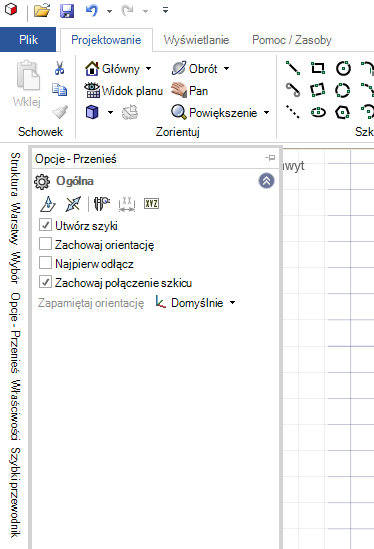The width and height of the screenshot is (374, 549).
Task: Collapse the Ogólna section chevron
Action: tap(266, 181)
